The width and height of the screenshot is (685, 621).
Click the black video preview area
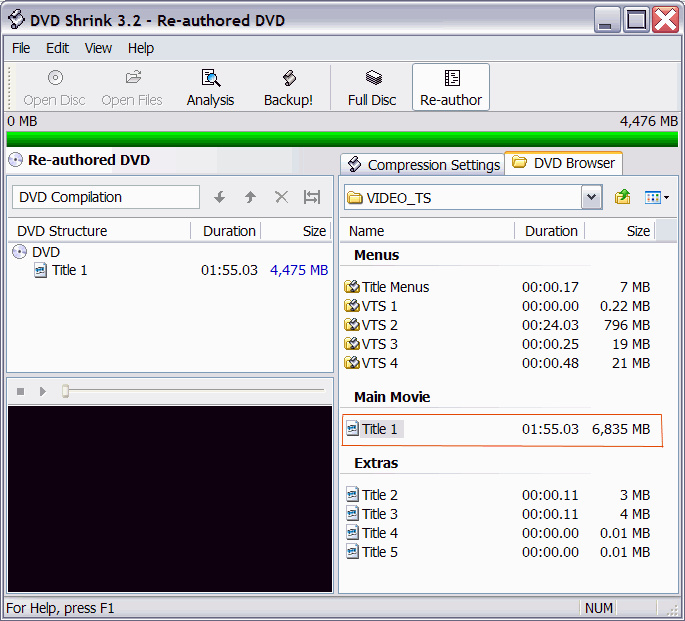[x=170, y=499]
